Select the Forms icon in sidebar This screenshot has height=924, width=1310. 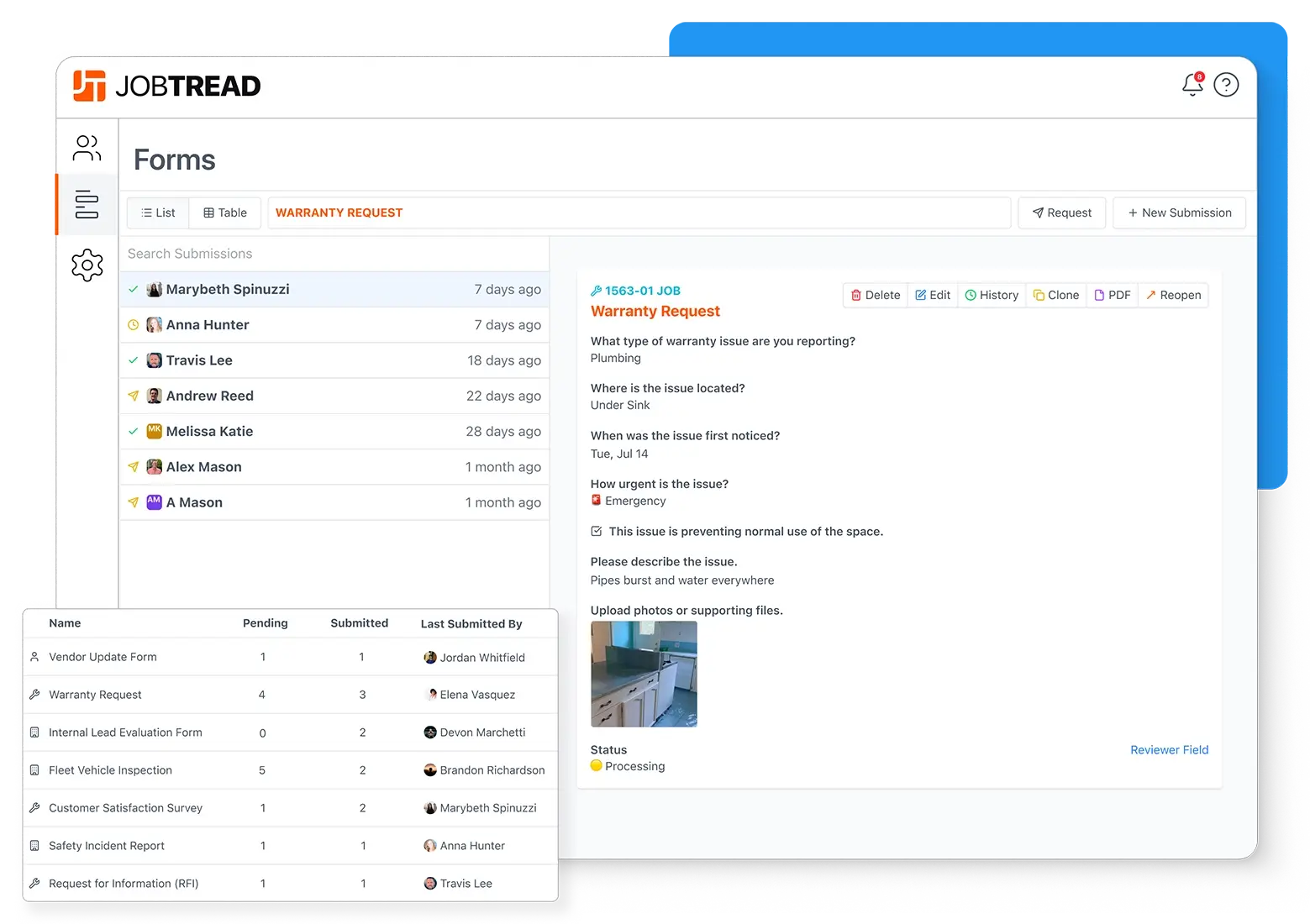pyautogui.click(x=87, y=204)
